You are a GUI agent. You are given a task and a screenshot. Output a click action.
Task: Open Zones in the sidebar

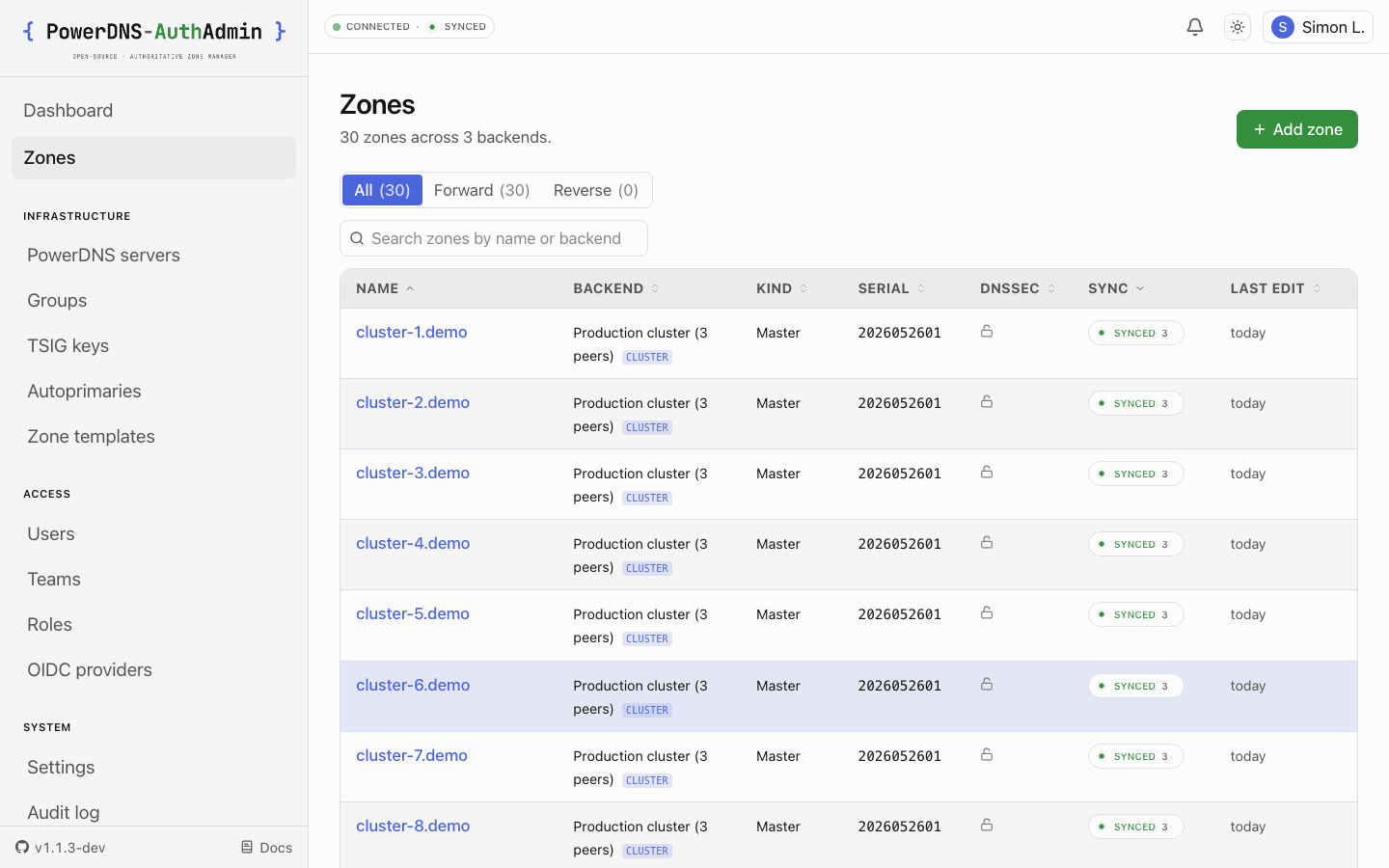click(x=154, y=157)
